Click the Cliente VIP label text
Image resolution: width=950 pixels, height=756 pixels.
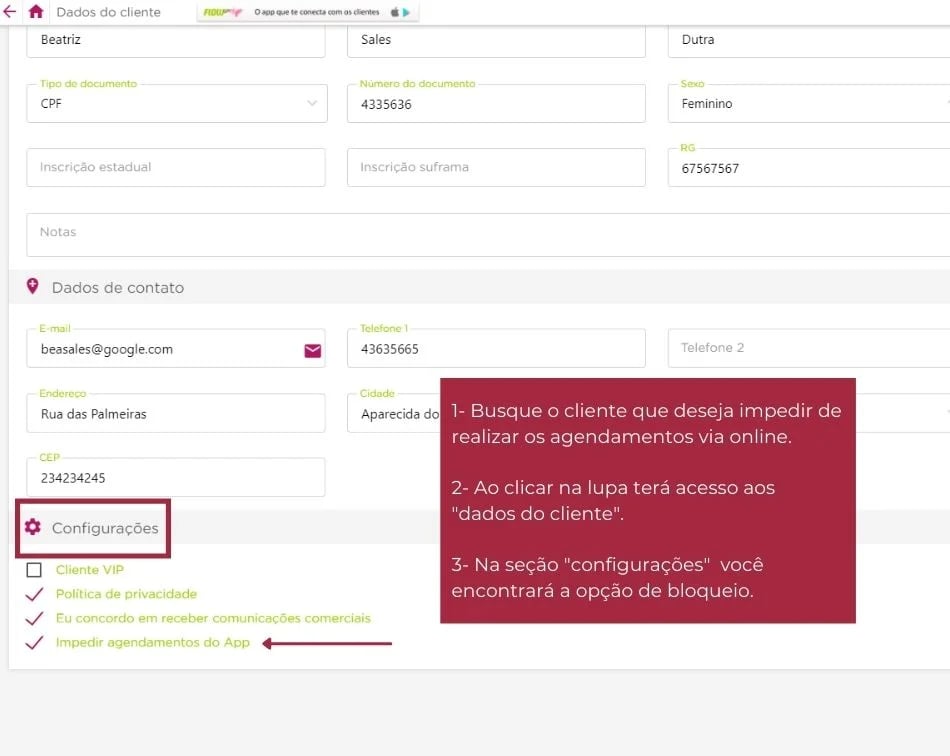point(90,570)
